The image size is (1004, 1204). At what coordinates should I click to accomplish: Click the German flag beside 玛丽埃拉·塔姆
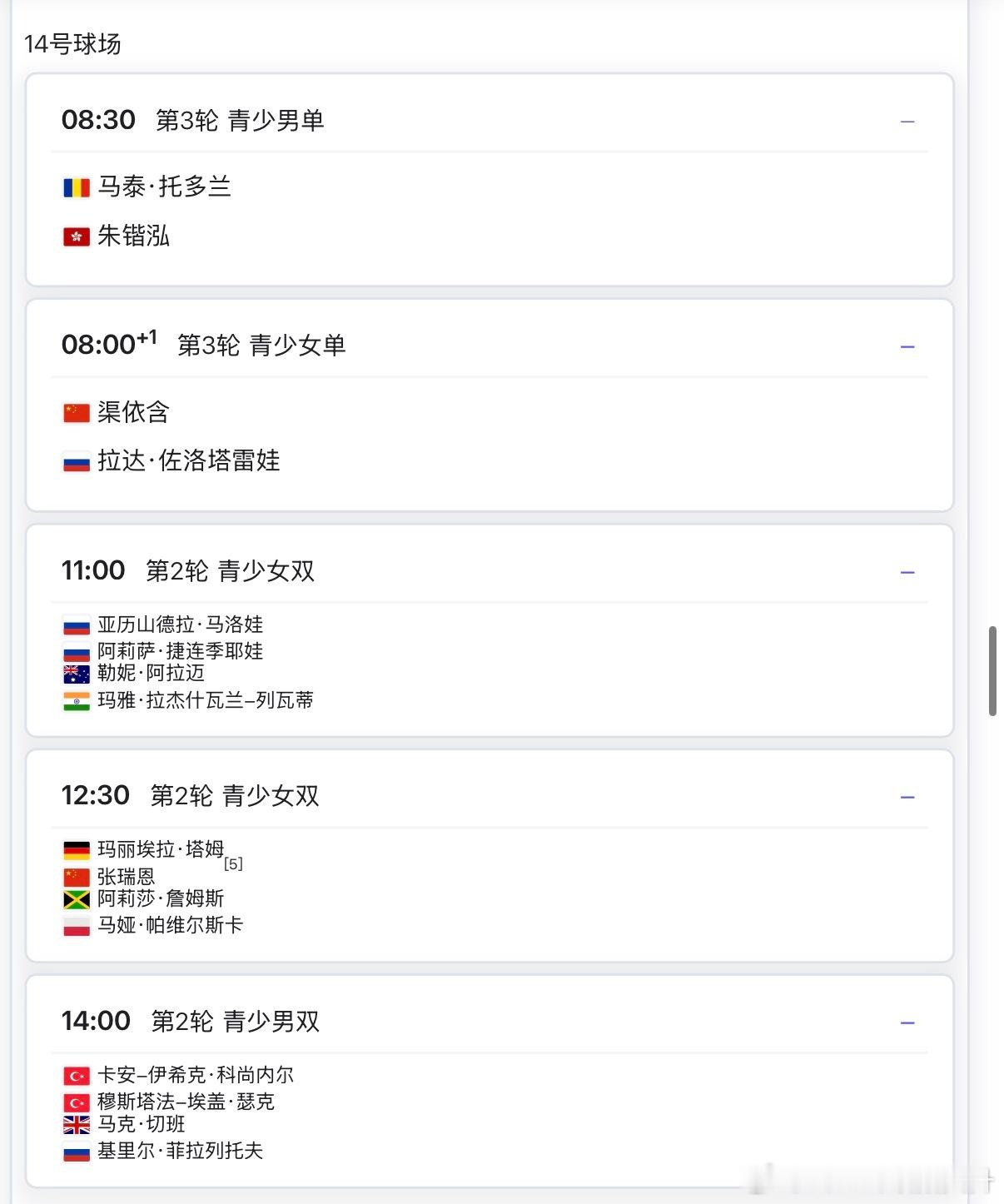coord(77,850)
